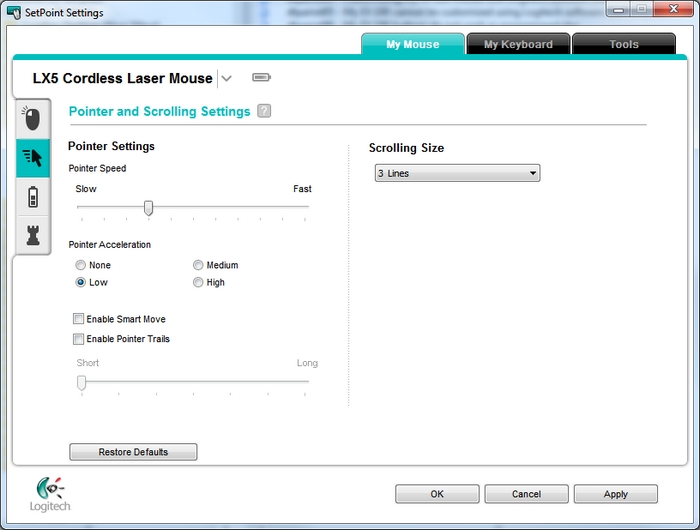Screen dimensions: 700x530
Task: Switch to the My Keyboard tab
Action: pyautogui.click(x=518, y=44)
